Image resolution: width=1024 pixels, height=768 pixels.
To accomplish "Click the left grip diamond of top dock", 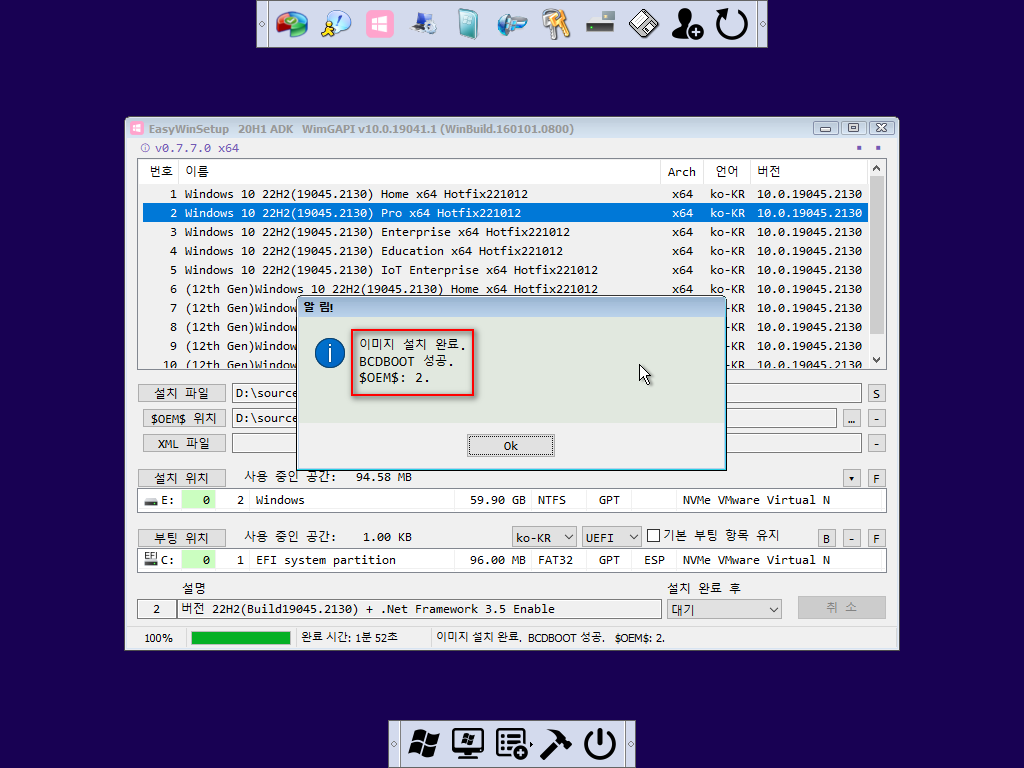I will pyautogui.click(x=262, y=24).
